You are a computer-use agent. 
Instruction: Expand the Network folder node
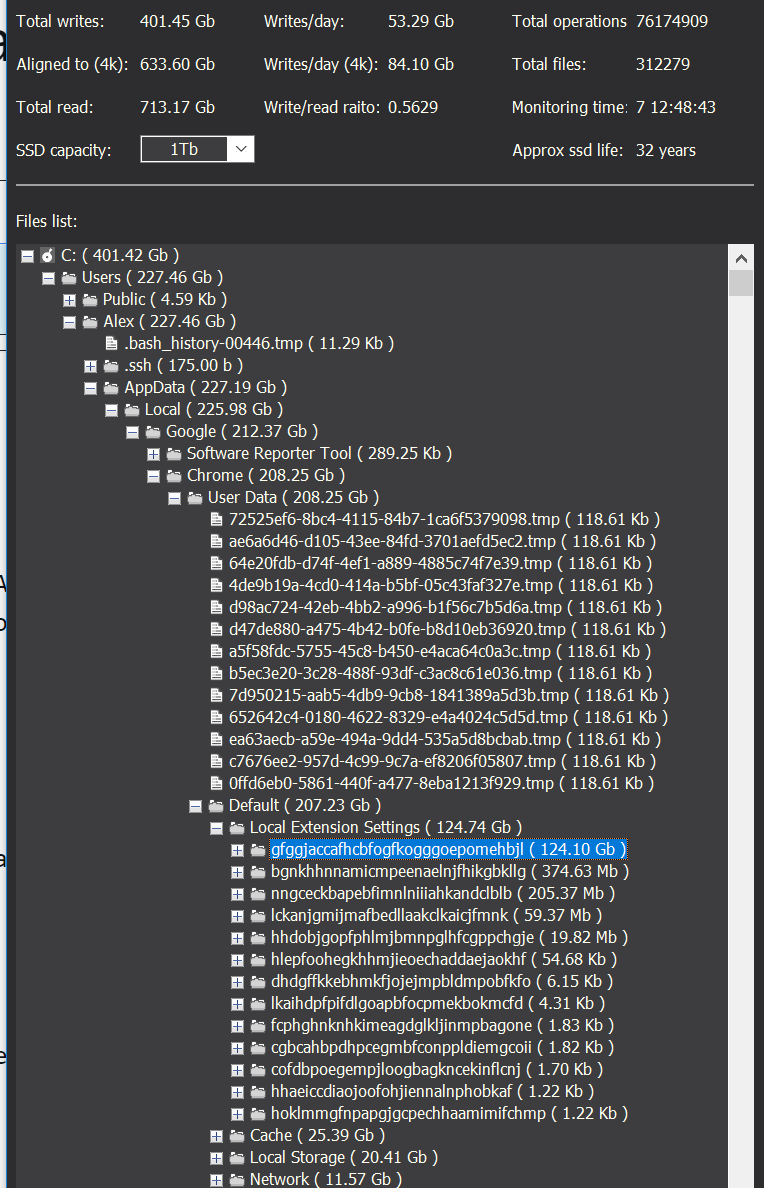[x=216, y=1180]
